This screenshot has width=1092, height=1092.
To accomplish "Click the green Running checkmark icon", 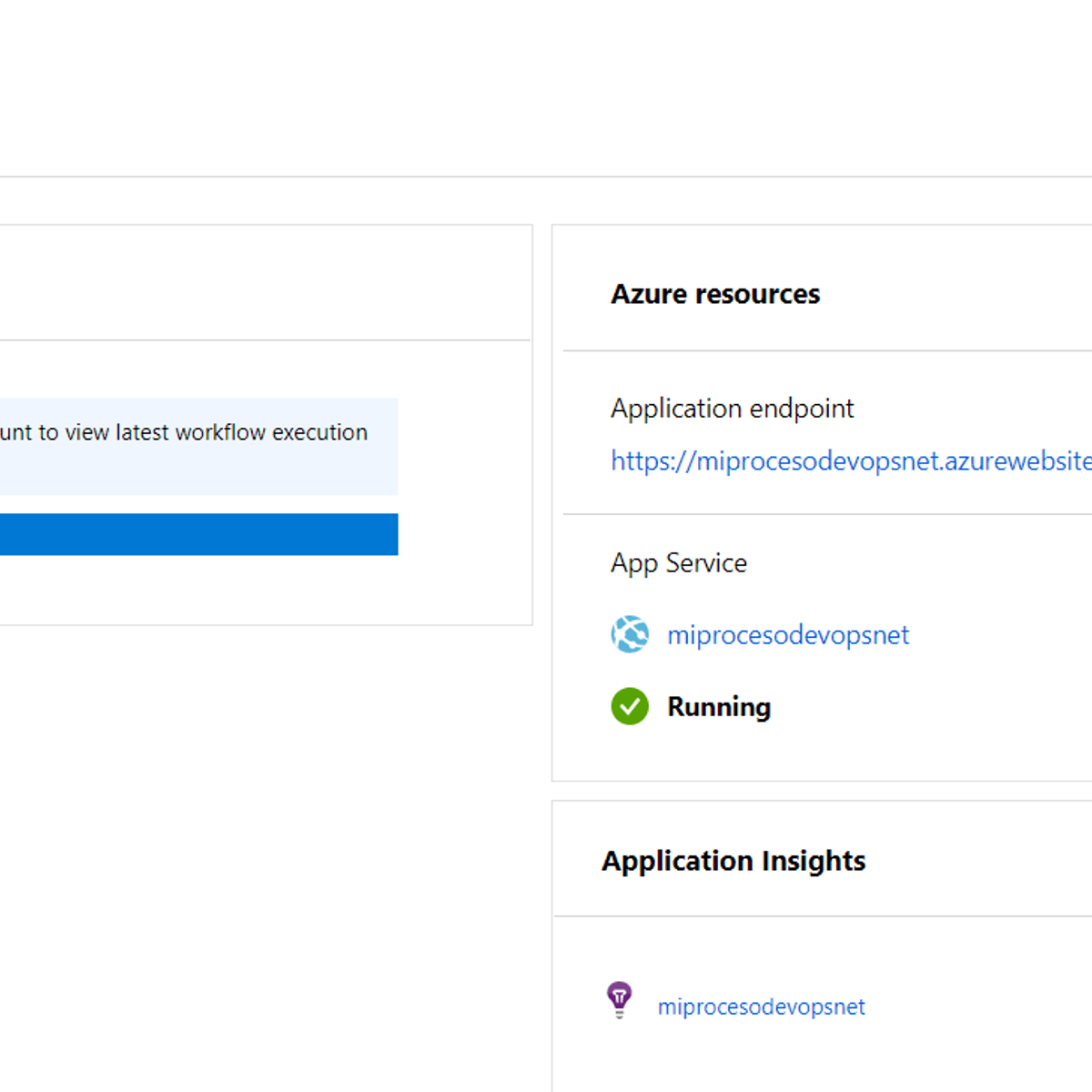I will coord(630,706).
